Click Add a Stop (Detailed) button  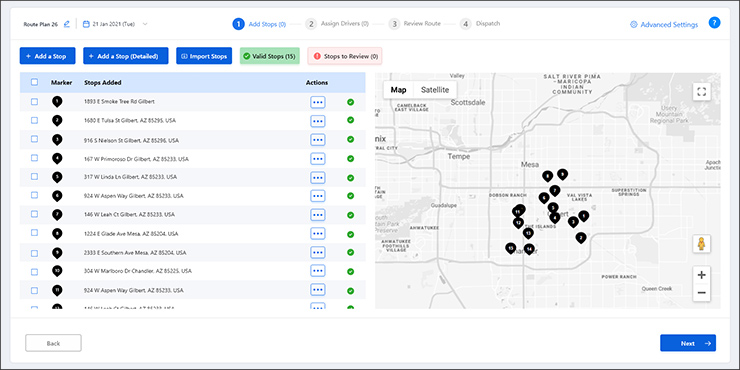[x=126, y=56]
